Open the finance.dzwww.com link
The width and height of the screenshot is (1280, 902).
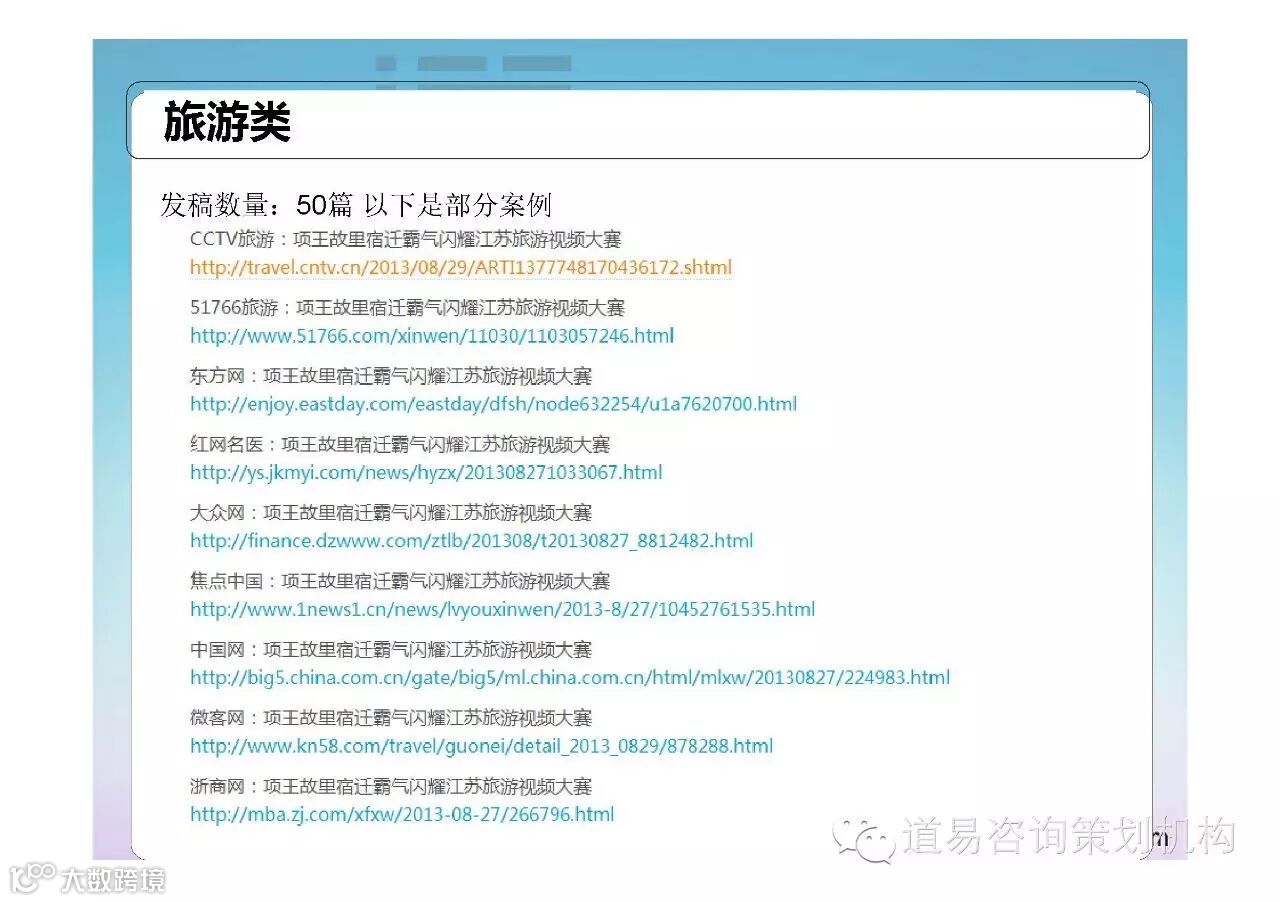pyautogui.click(x=472, y=541)
